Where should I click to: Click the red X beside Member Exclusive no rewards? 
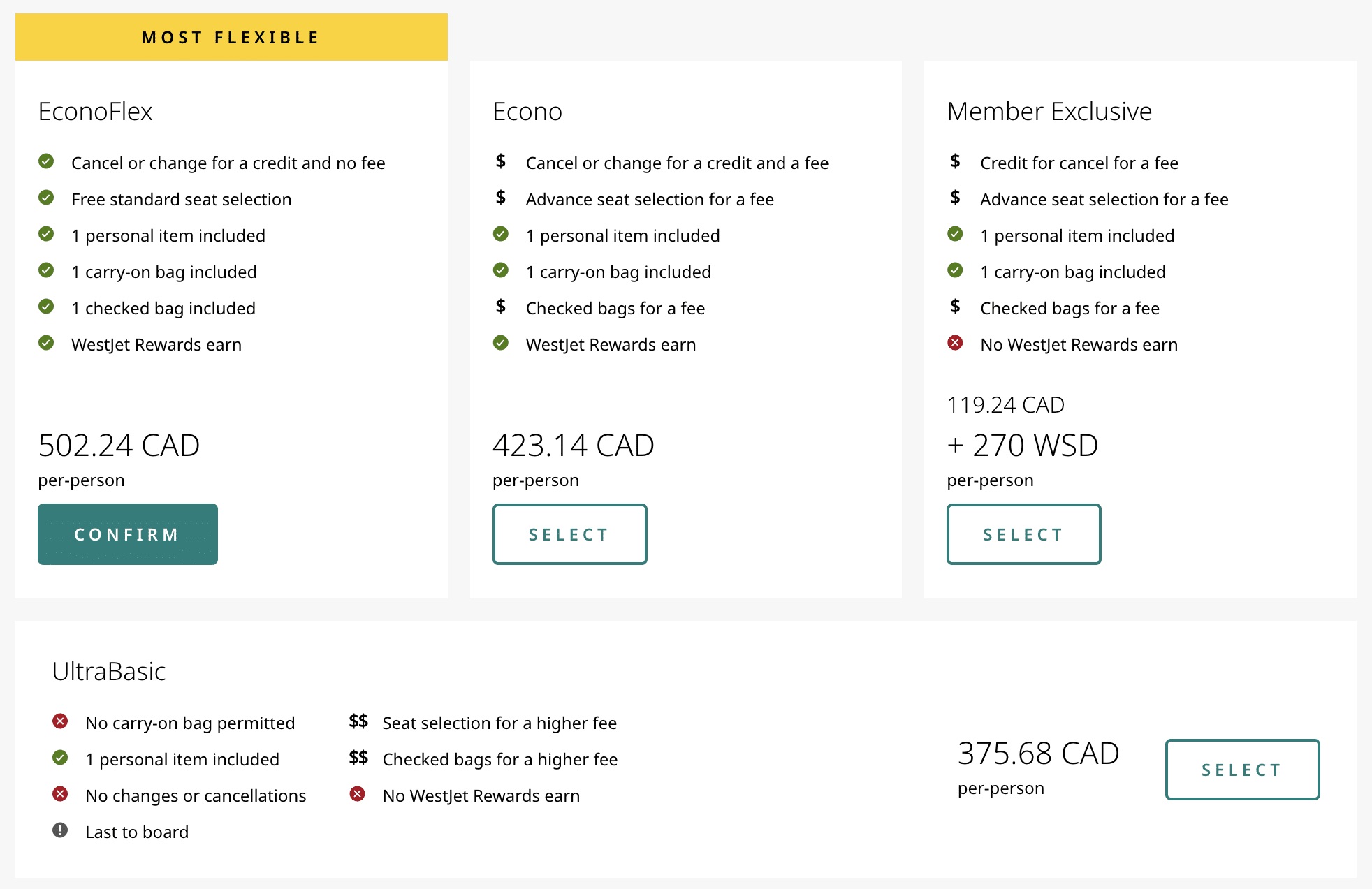coord(955,343)
